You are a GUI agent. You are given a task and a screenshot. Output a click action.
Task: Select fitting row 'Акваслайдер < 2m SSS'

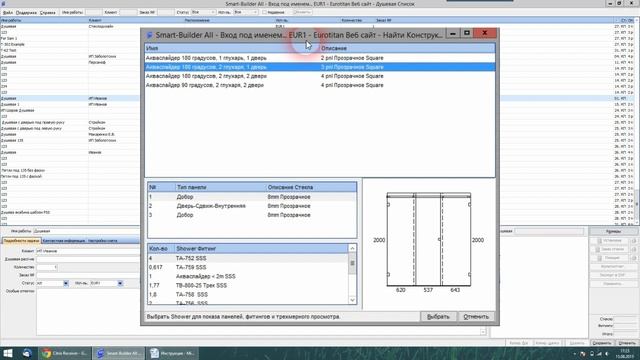click(x=248, y=276)
